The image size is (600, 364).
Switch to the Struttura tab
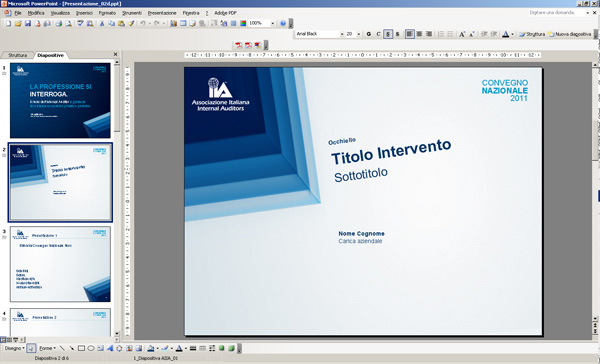click(x=18, y=55)
